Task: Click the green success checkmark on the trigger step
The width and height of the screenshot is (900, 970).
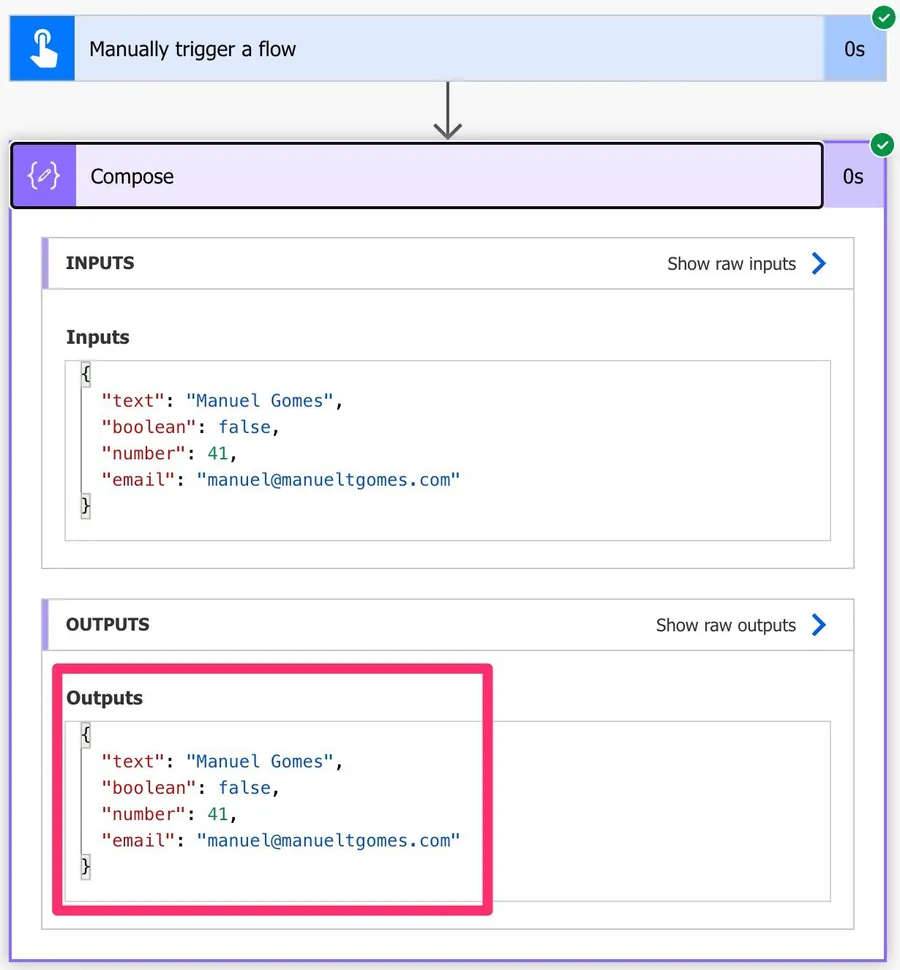Action: [x=883, y=17]
